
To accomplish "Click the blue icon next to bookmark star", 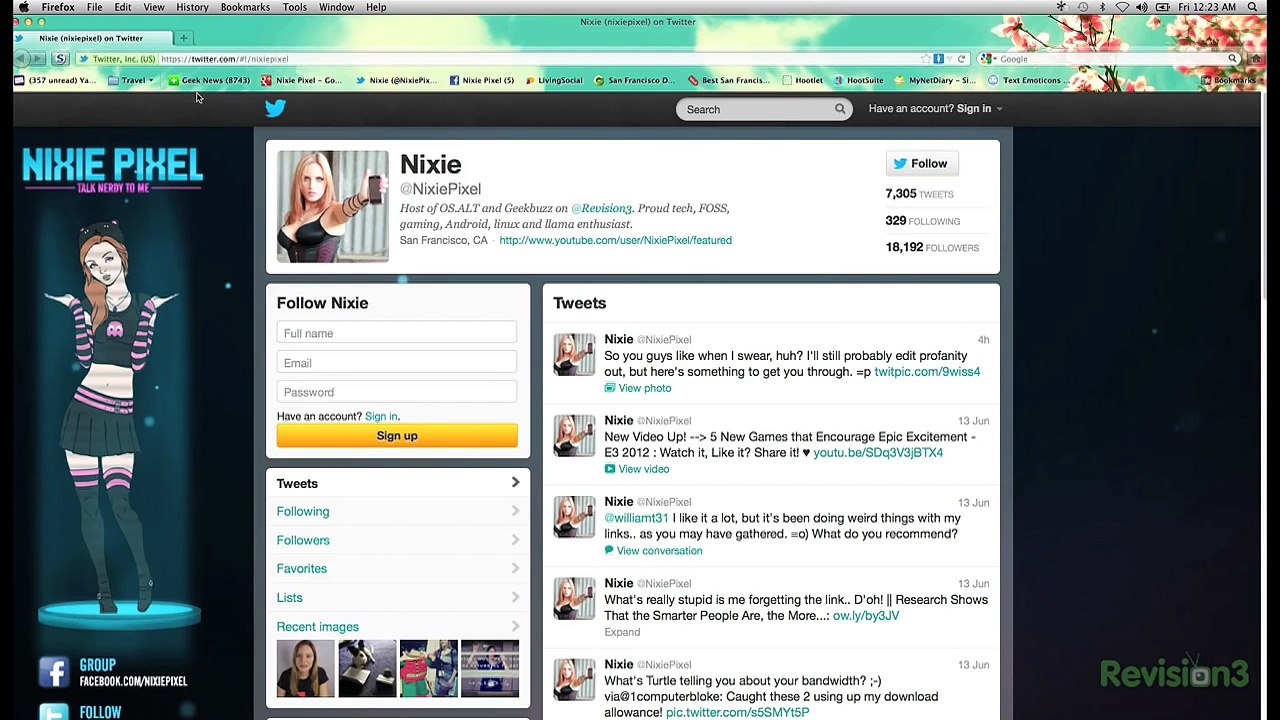I will click(938, 59).
